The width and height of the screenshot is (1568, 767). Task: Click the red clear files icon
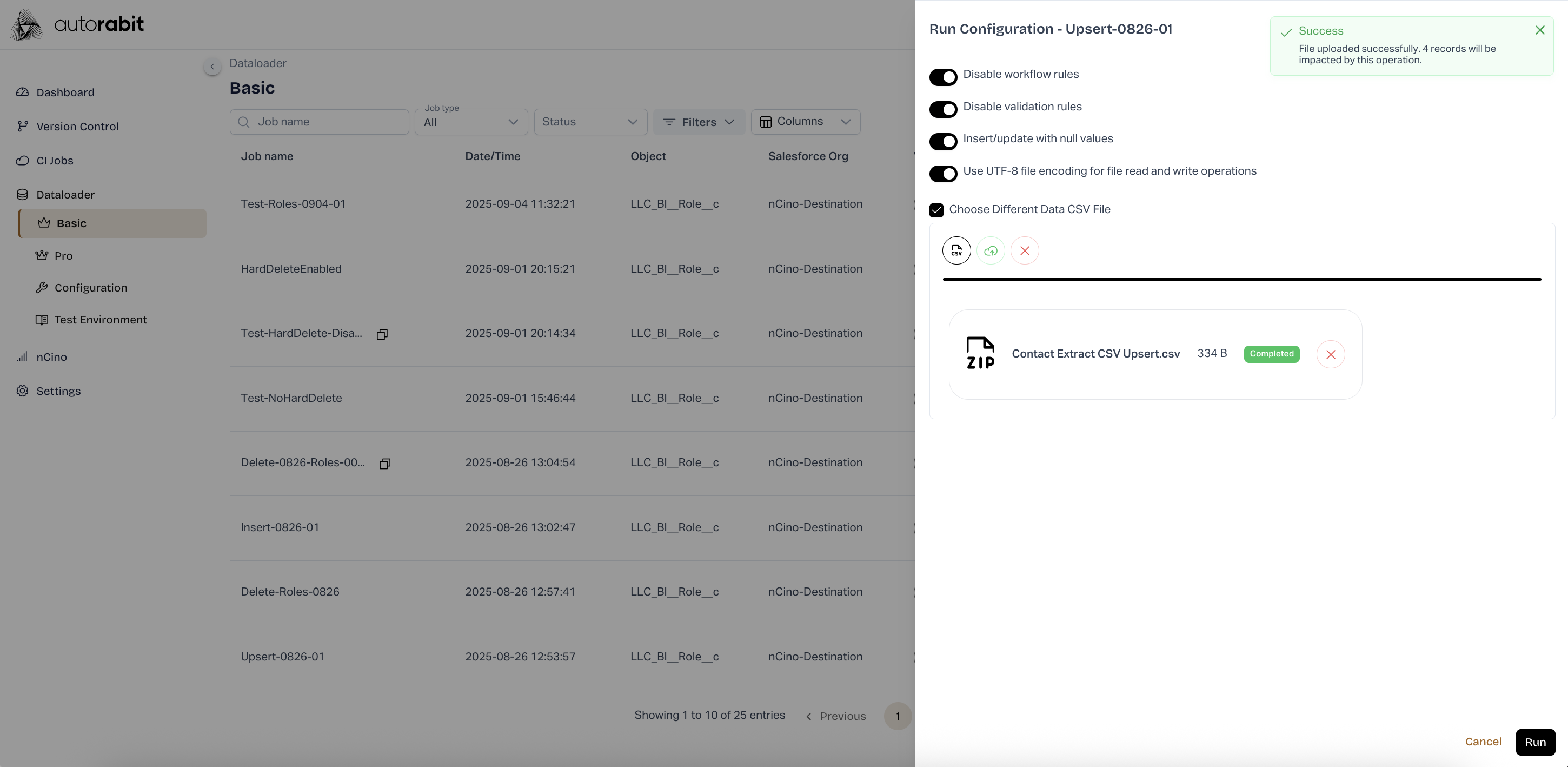1025,251
